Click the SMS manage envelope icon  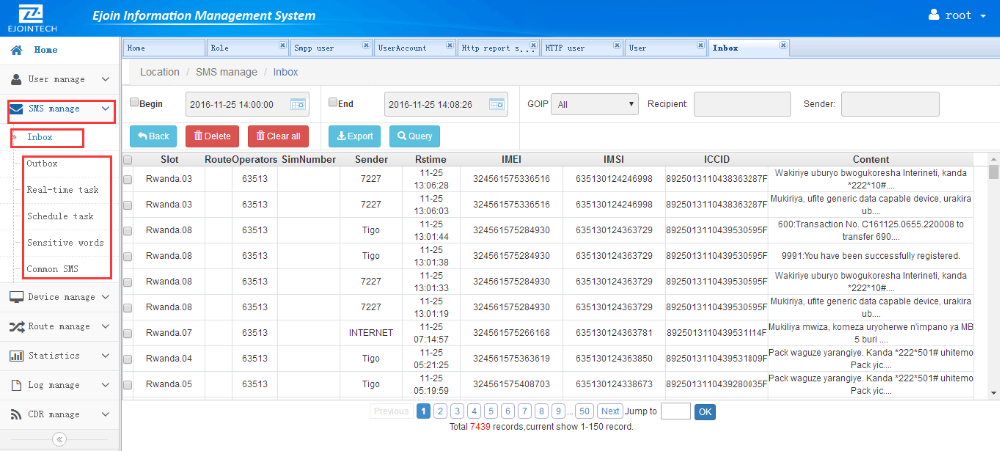(x=17, y=109)
